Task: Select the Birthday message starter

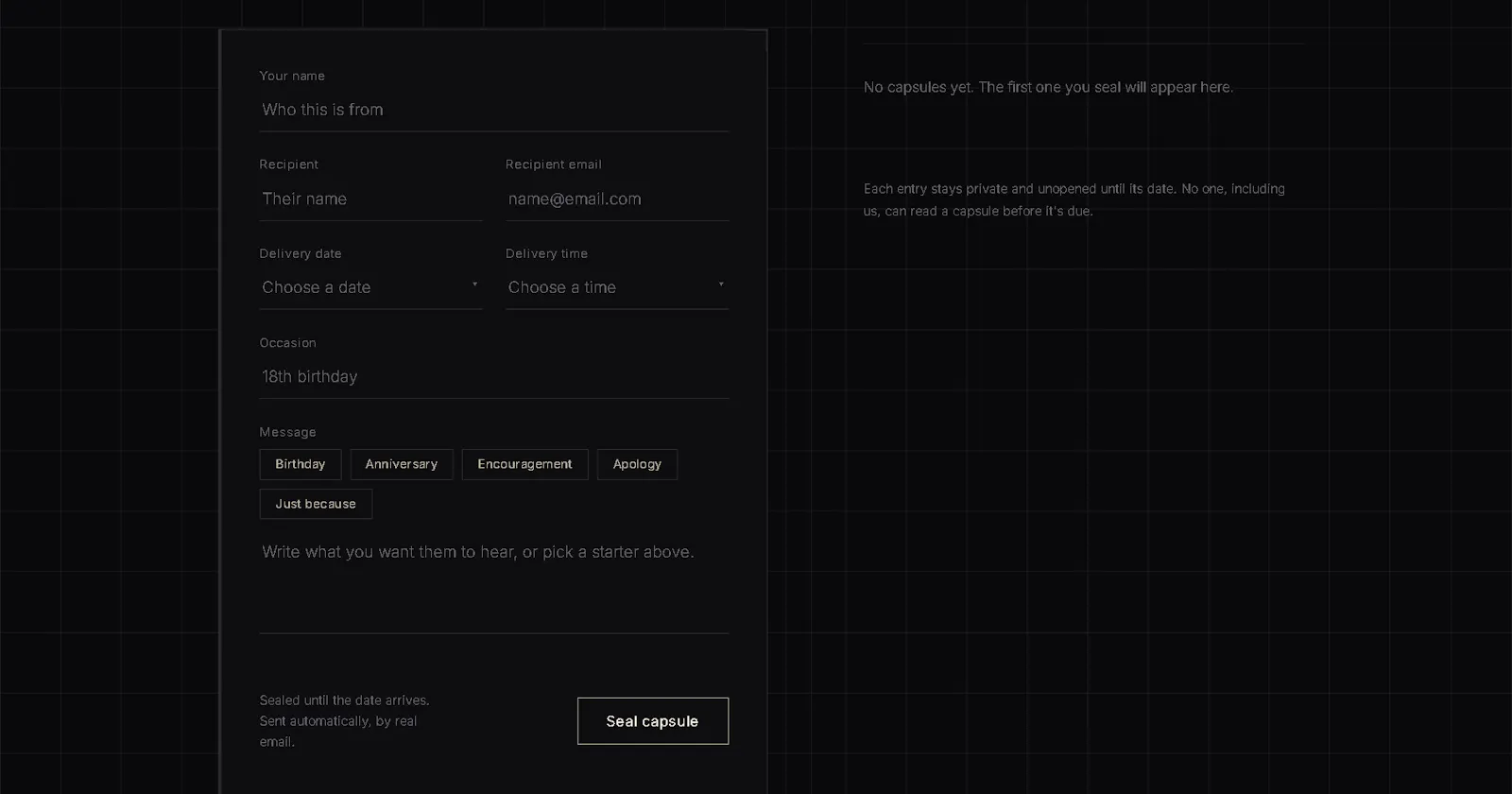Action: [301, 464]
